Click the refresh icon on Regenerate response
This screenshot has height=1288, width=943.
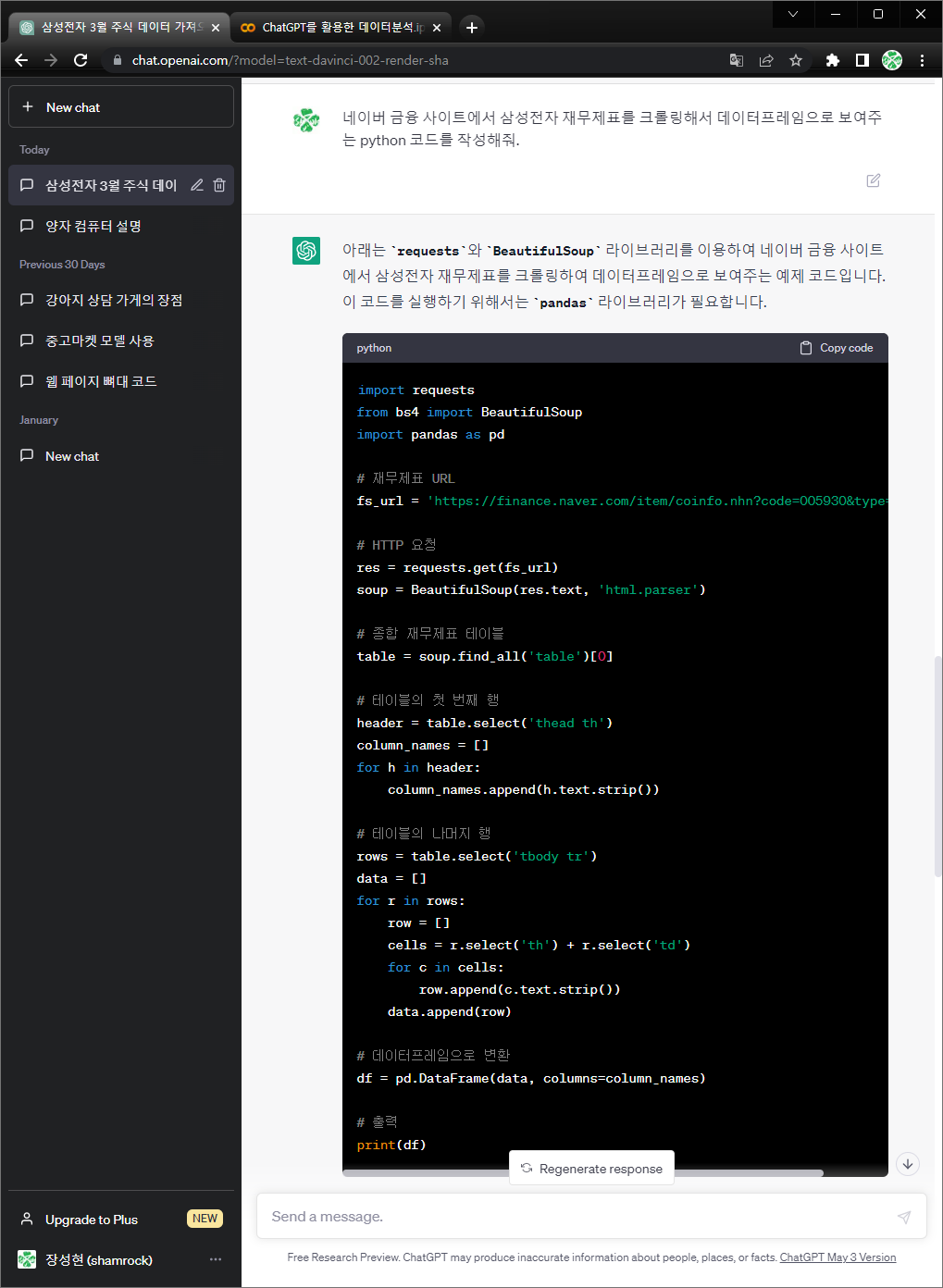point(527,1169)
